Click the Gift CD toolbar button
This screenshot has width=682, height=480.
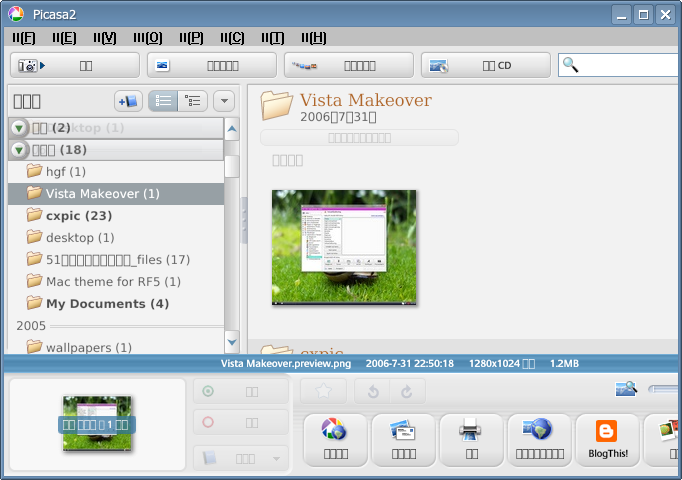[485, 65]
